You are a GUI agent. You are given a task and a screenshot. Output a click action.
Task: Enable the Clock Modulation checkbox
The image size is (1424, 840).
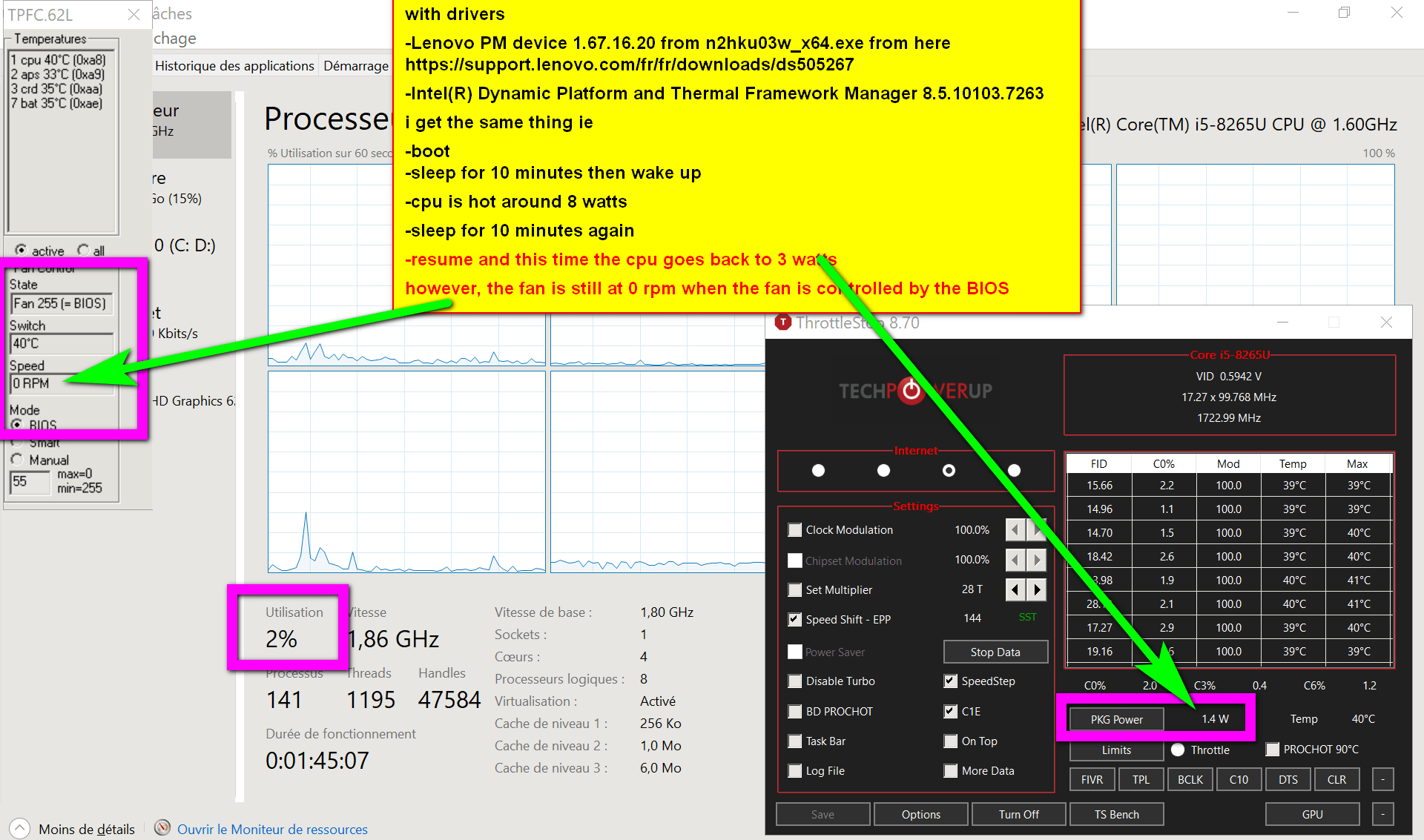pos(795,529)
